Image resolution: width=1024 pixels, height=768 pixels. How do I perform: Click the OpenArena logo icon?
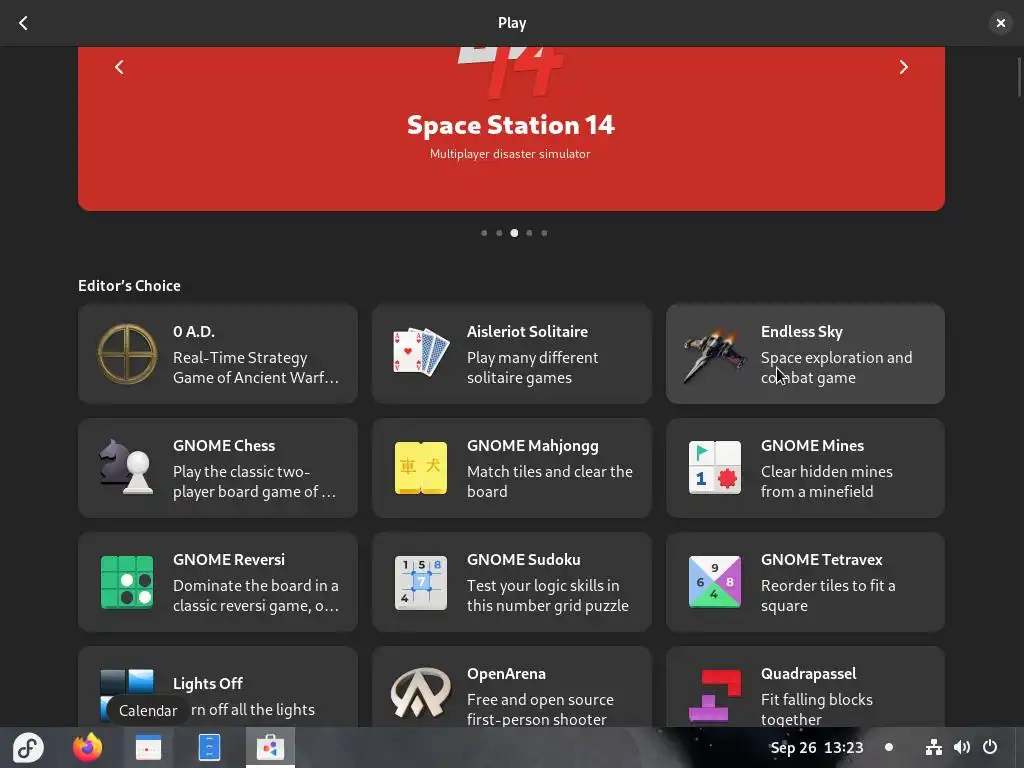[421, 692]
